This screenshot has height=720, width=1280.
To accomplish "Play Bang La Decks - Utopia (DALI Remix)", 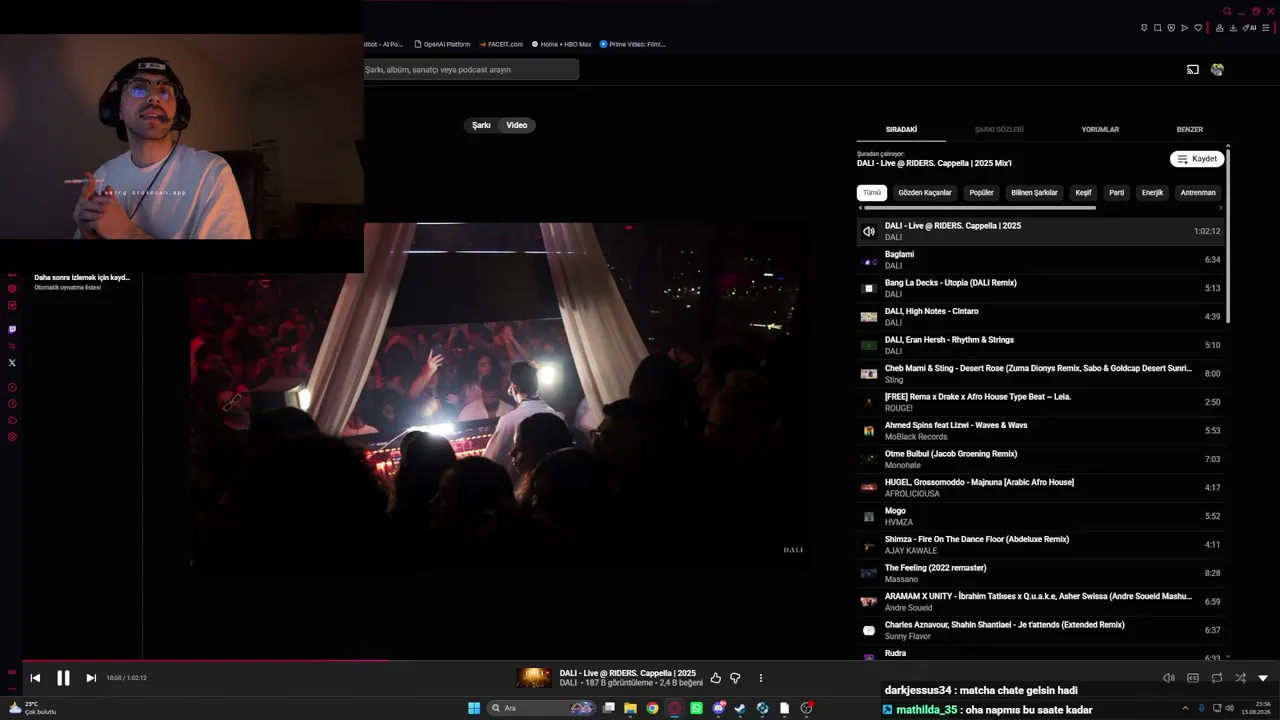I will (x=1040, y=288).
